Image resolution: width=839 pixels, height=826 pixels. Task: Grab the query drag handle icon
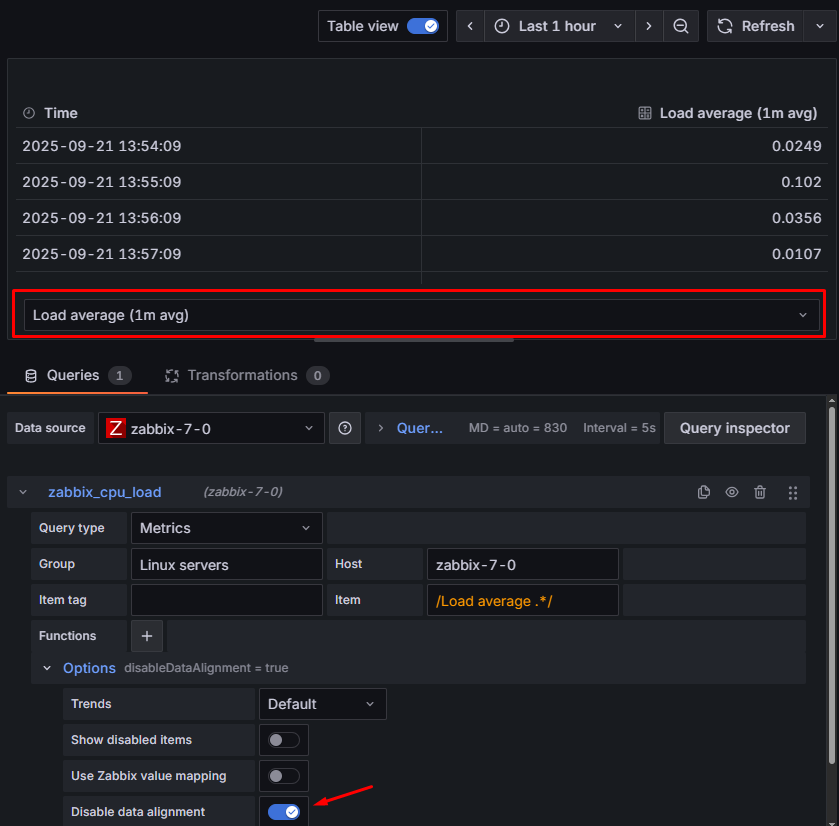793,492
